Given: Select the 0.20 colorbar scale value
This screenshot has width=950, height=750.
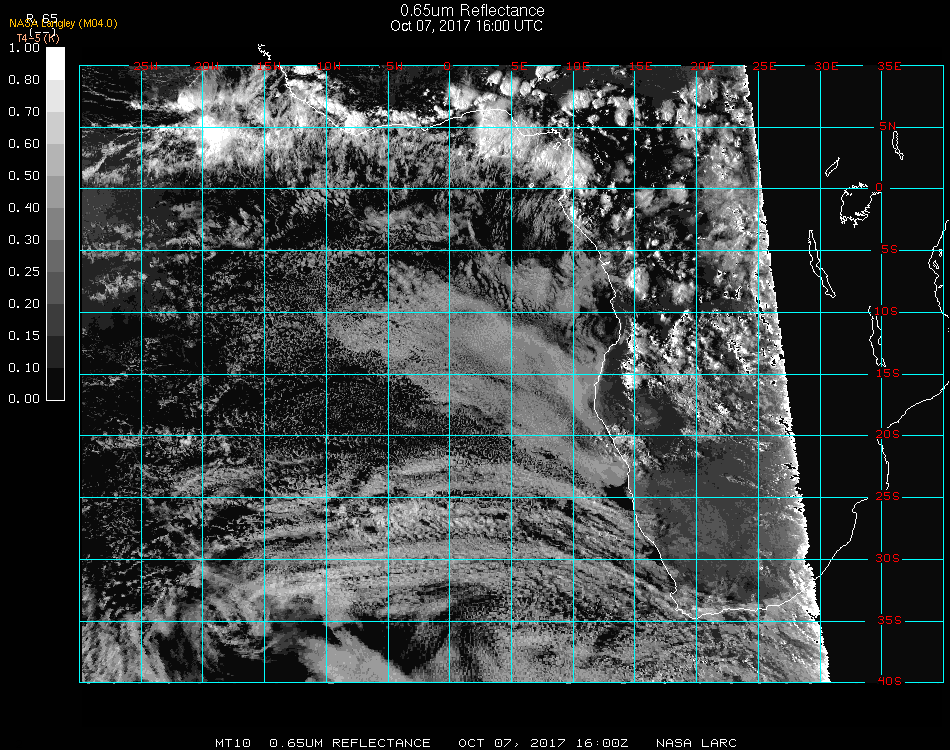Looking at the screenshot, I should (24, 304).
